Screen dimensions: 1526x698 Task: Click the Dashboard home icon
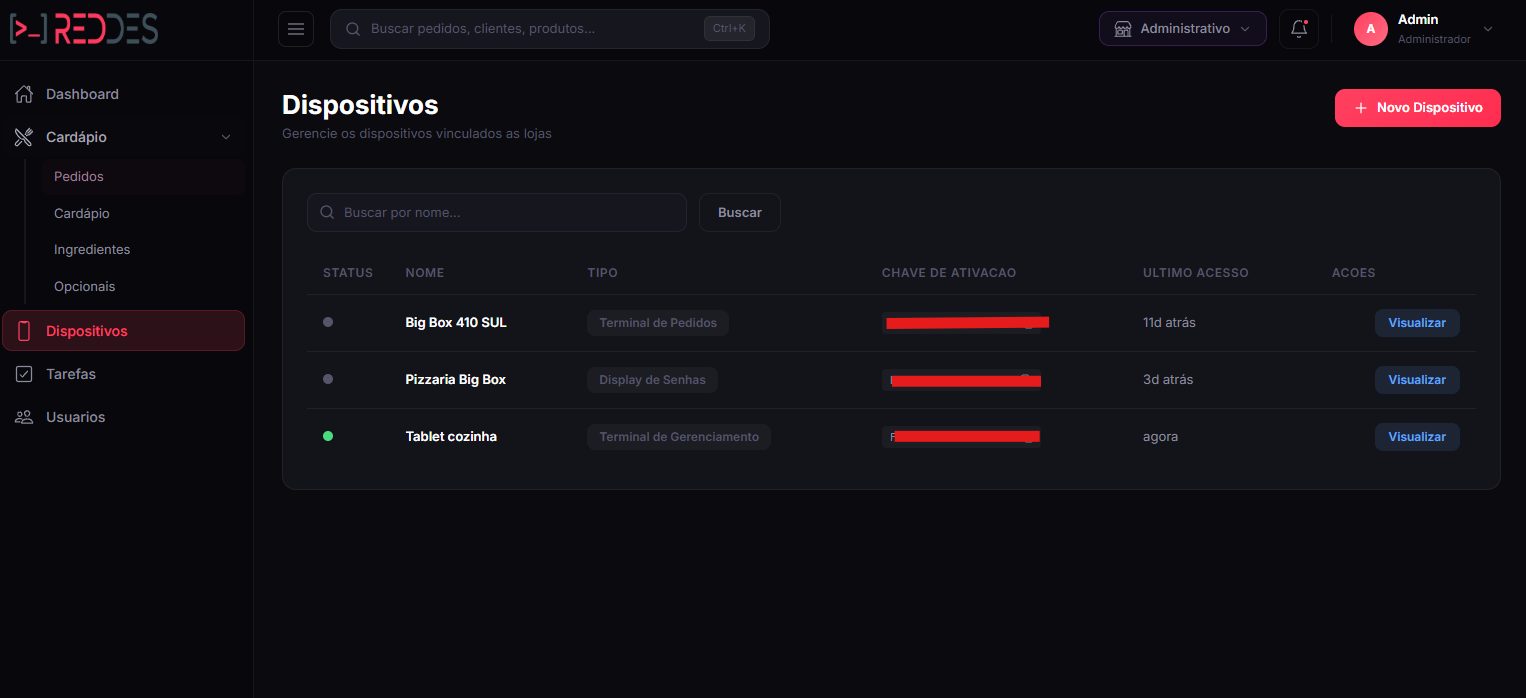coord(24,94)
